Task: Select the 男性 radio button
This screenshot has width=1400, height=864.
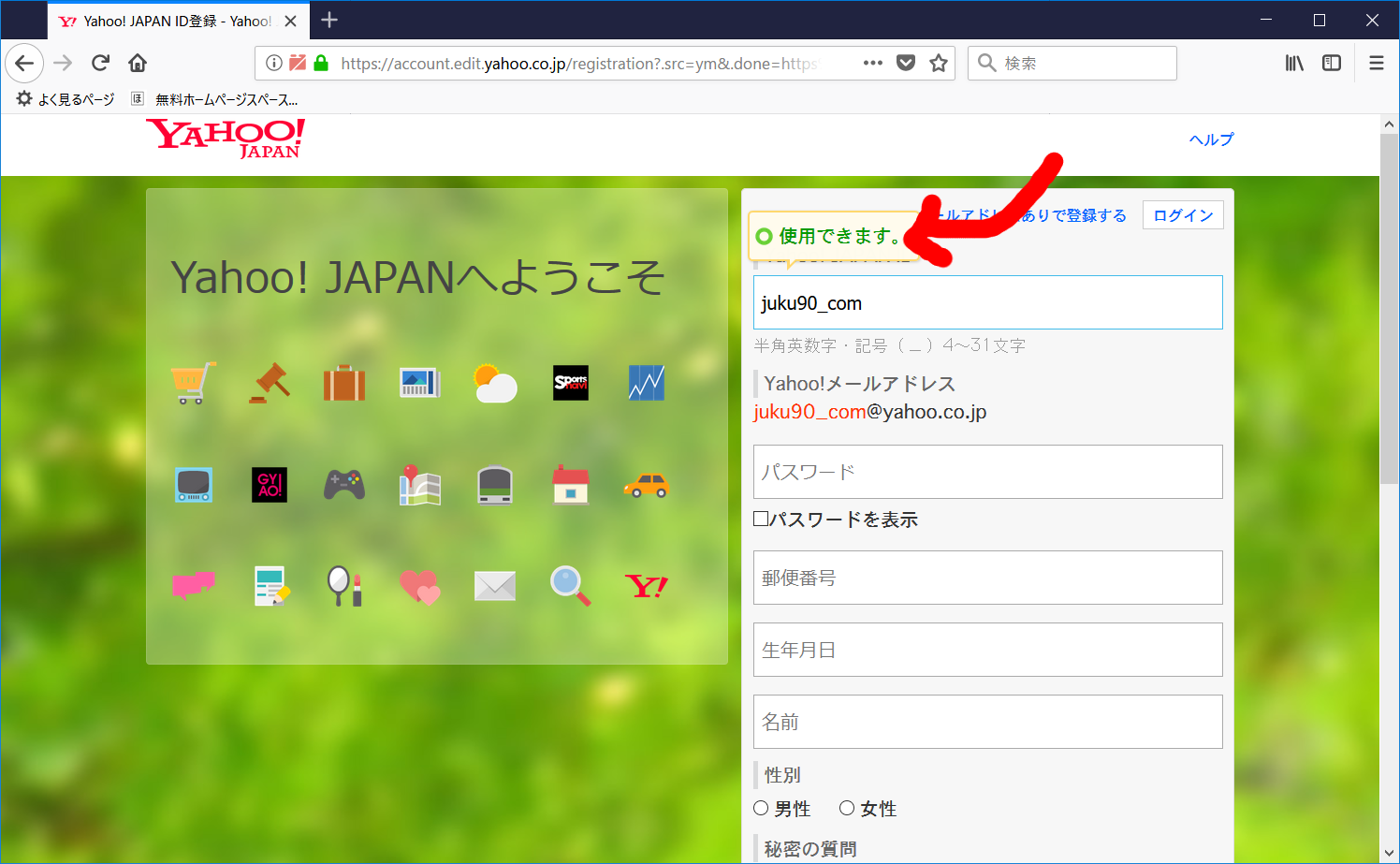Action: point(761,808)
